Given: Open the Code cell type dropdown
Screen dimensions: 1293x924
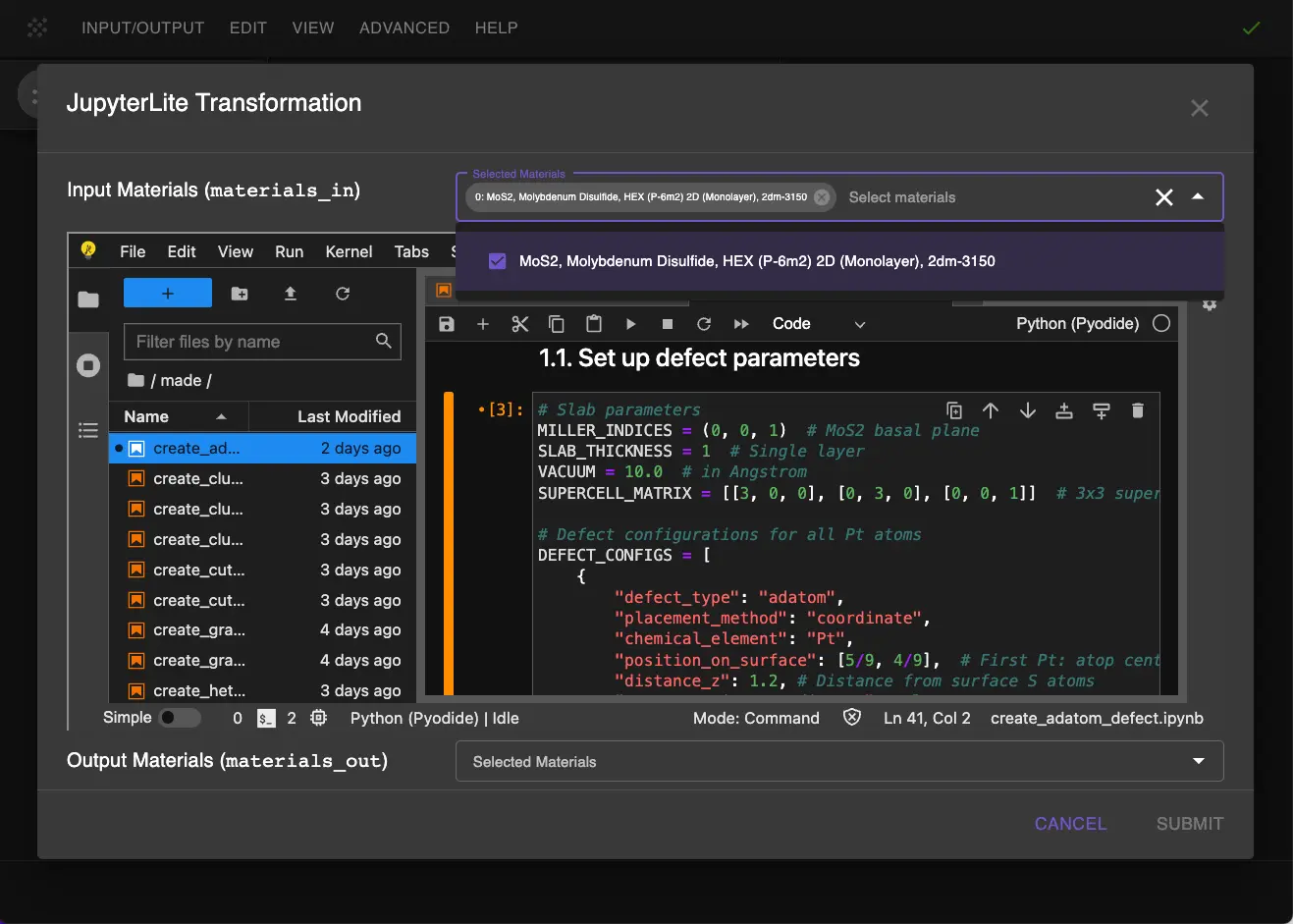Looking at the screenshot, I should point(819,324).
